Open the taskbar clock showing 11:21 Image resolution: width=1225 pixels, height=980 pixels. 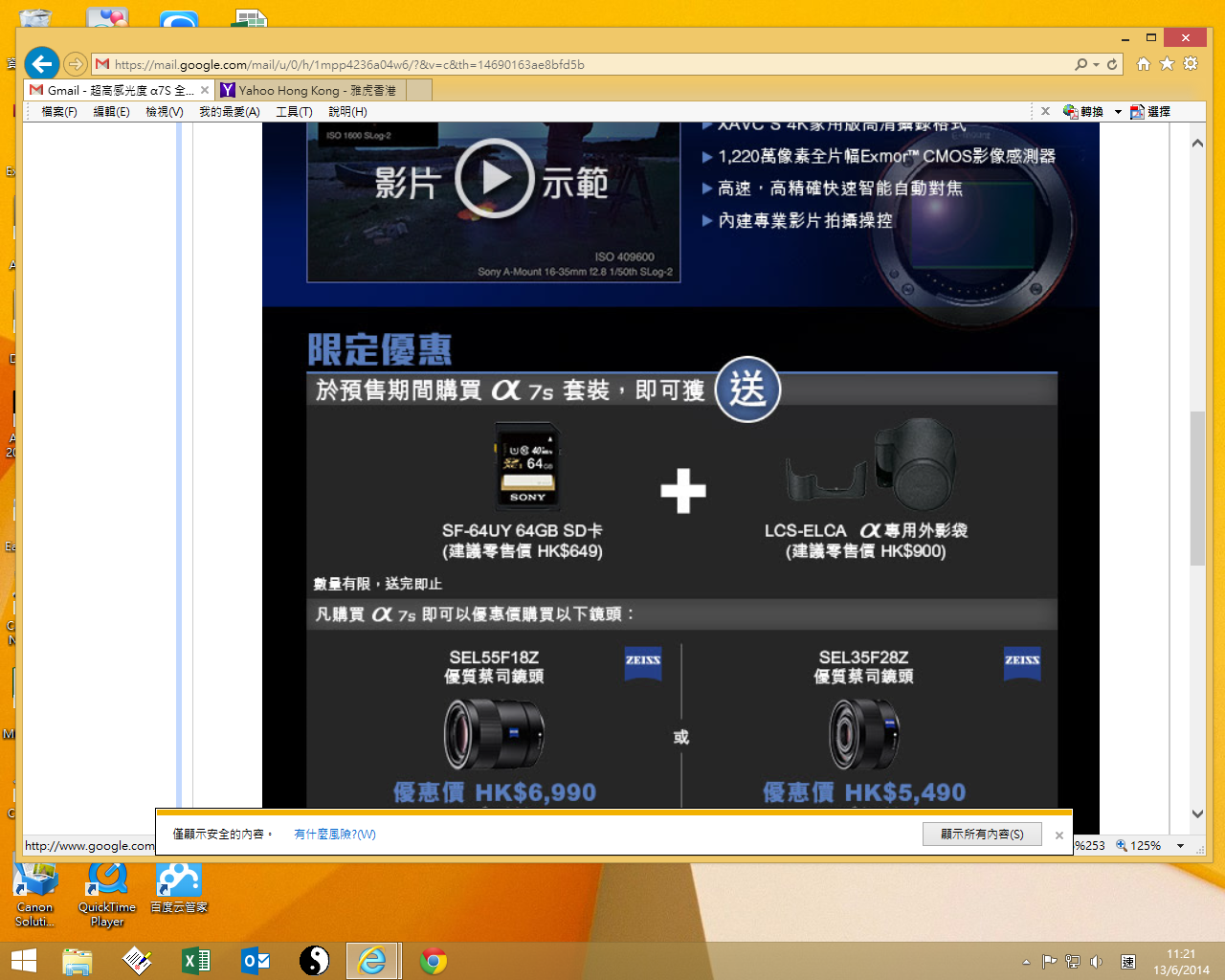(x=1181, y=962)
